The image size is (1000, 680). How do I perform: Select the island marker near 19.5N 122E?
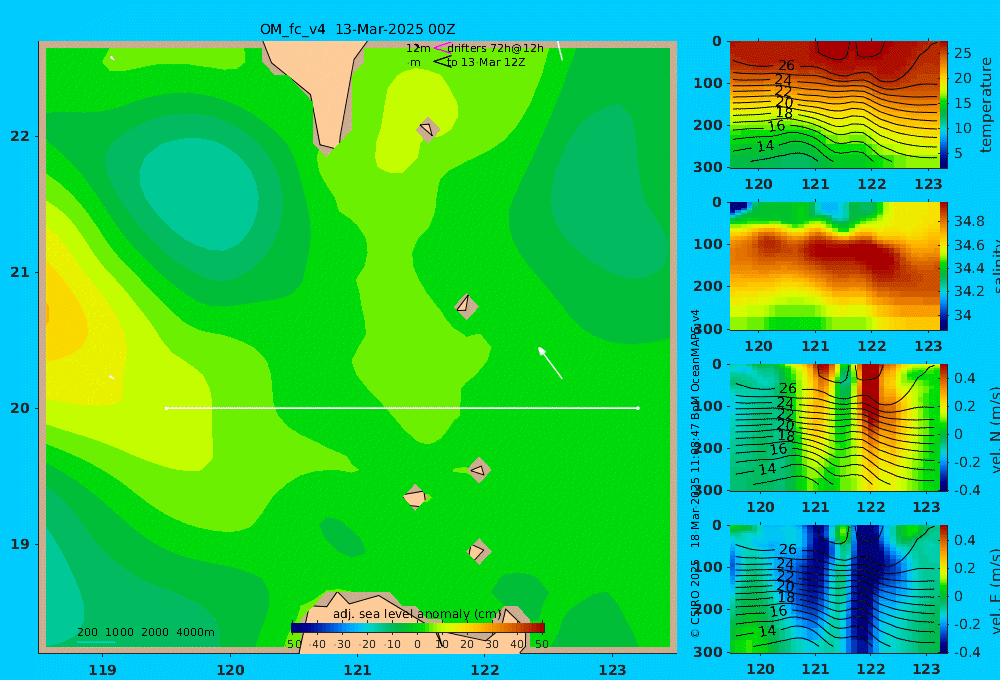point(479,470)
